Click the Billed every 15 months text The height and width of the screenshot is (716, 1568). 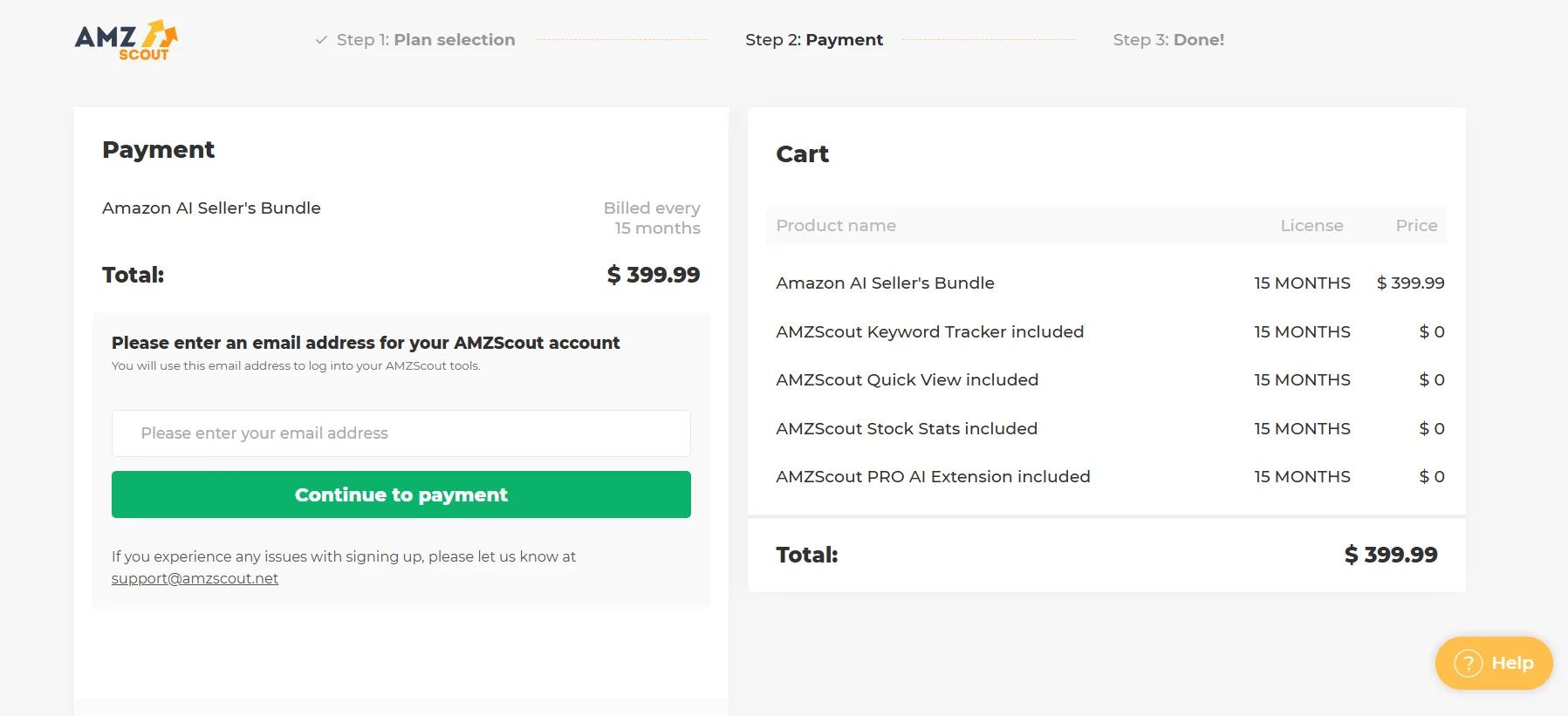tap(652, 218)
